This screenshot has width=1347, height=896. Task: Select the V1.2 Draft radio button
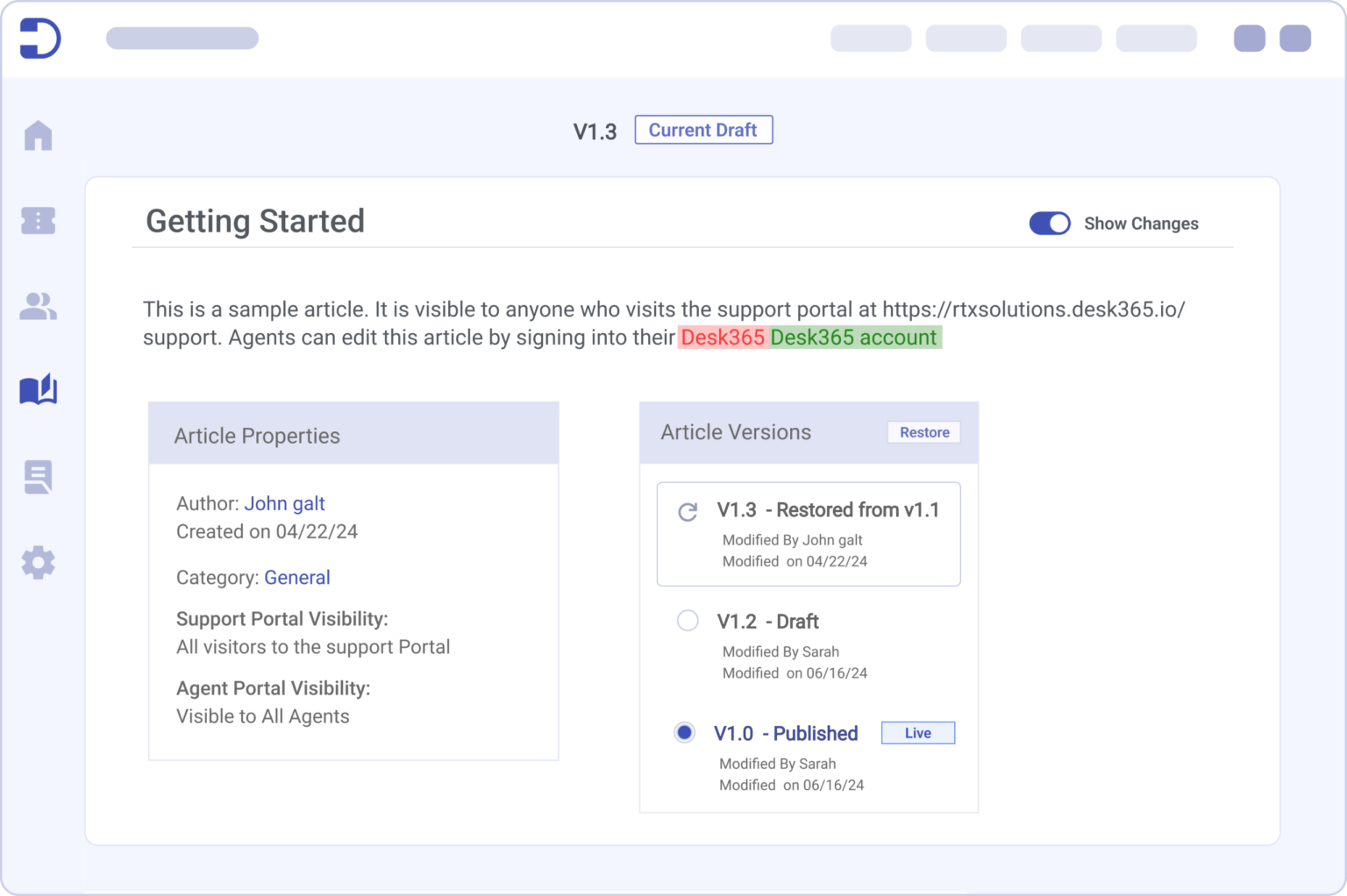coord(688,621)
